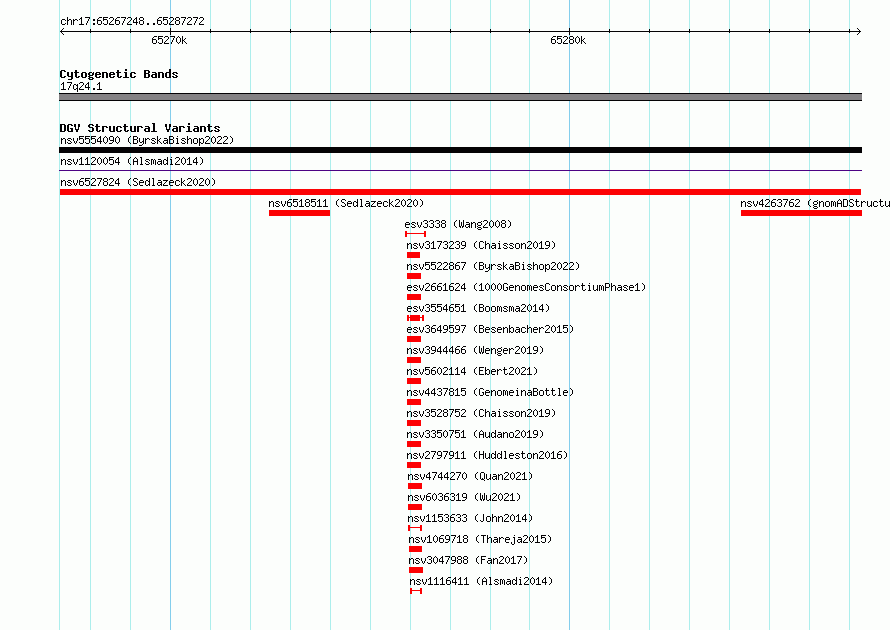890x630 pixels.
Task: Click the chr17:65267248..65287272 coordinate text
Action: pyautogui.click(x=132, y=21)
